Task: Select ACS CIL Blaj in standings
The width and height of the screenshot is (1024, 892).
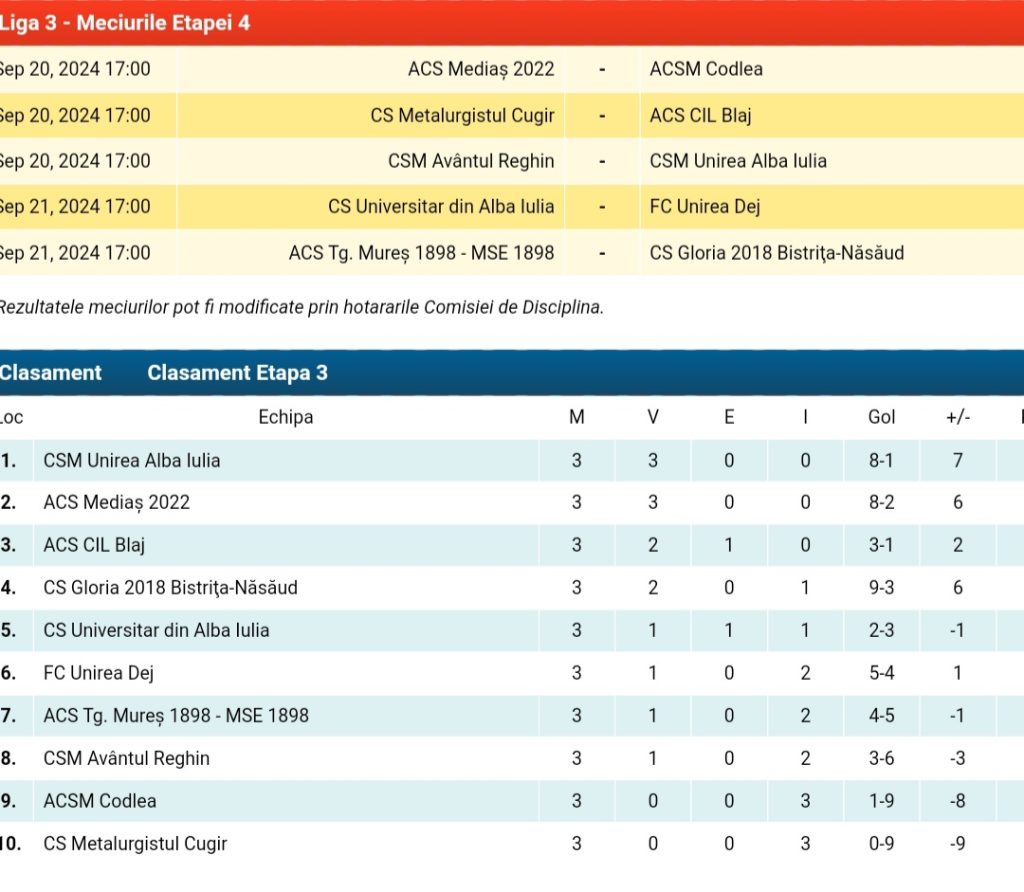Action: pyautogui.click(x=94, y=545)
